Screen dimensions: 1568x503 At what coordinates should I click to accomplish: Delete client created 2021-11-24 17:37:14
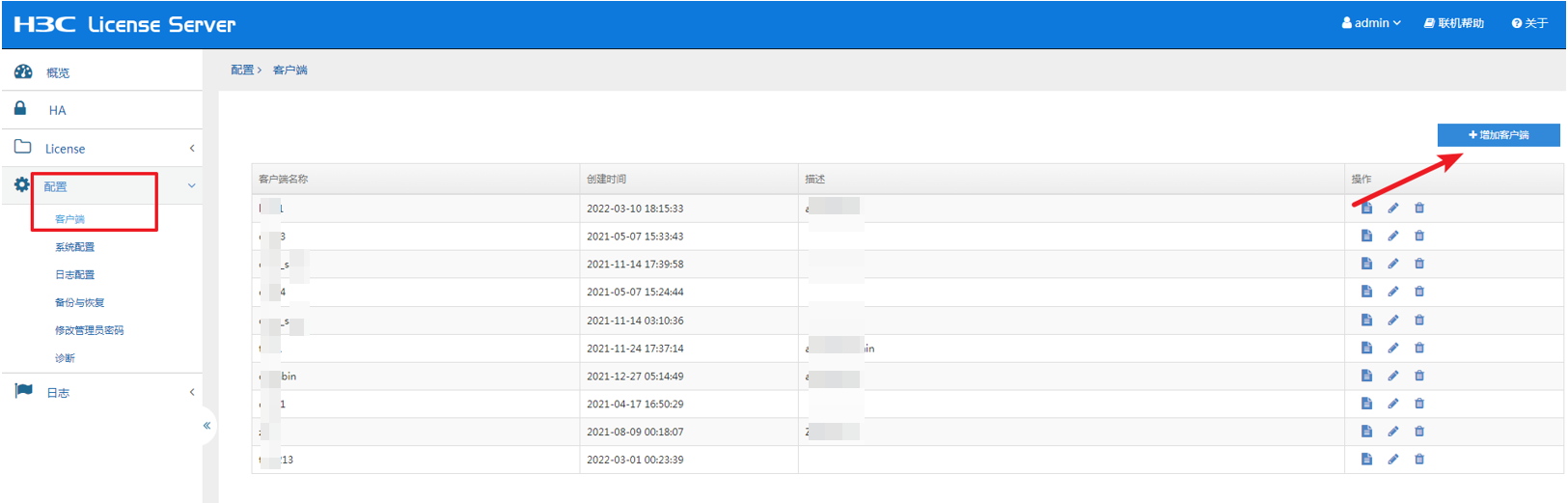point(1419,348)
